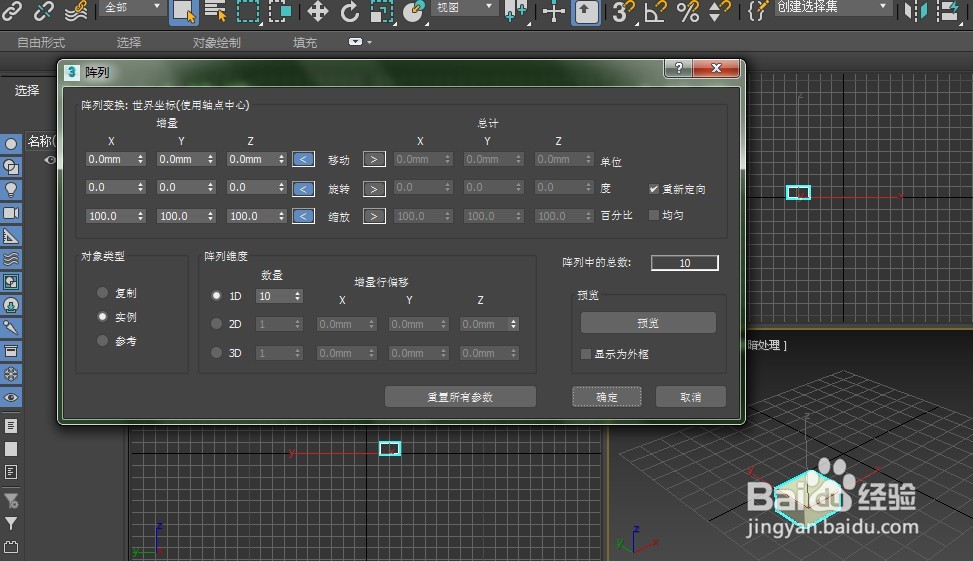Viewport: 973px width, 561px height.
Task: Confirm array with 确定 button
Action: pyautogui.click(x=607, y=397)
